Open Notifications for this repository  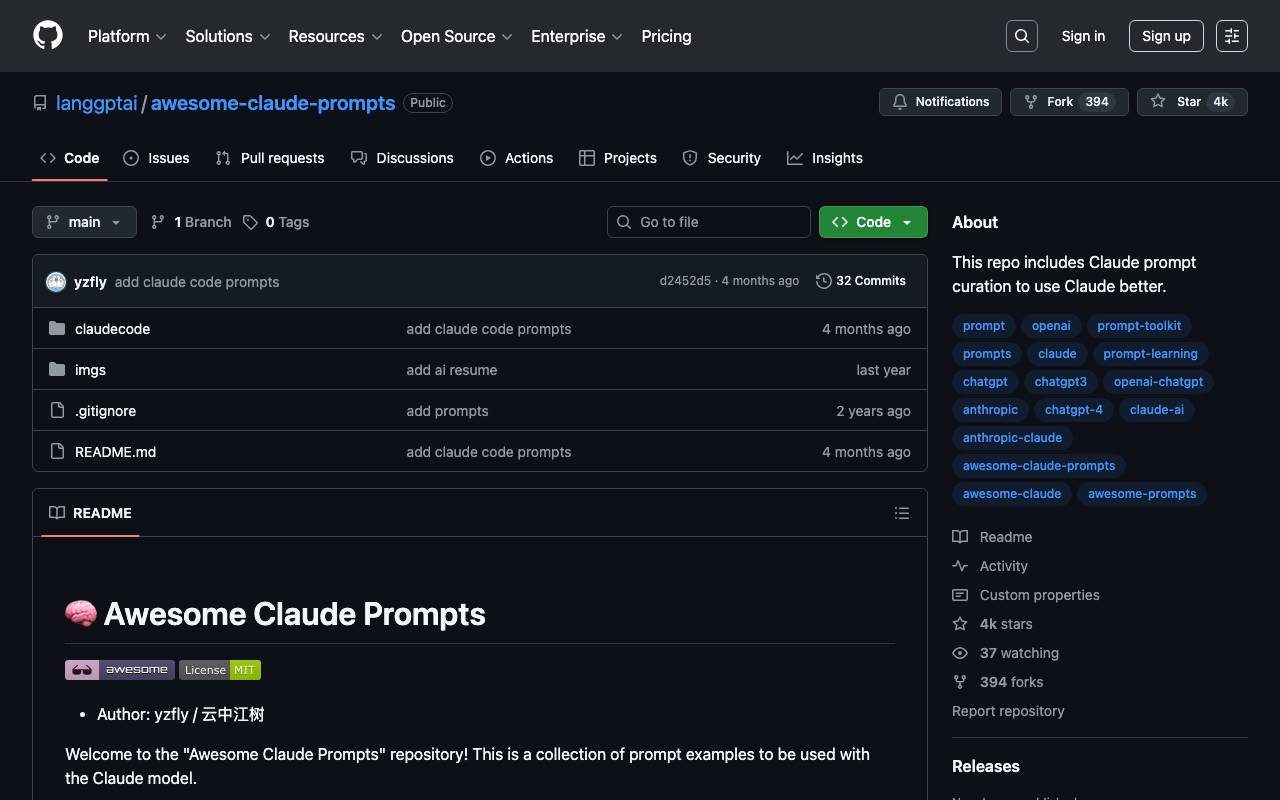940,102
